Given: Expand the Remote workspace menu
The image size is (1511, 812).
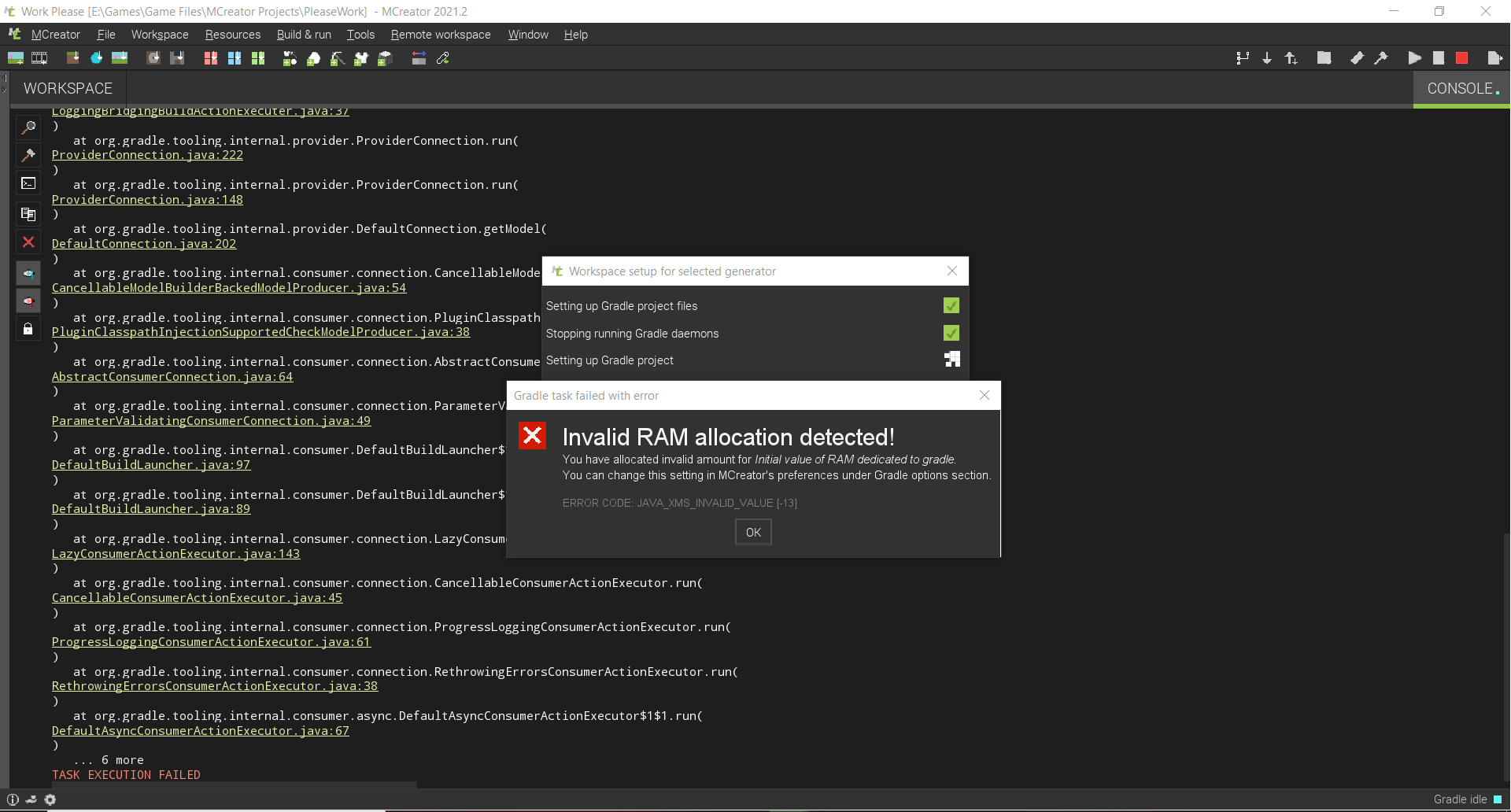Looking at the screenshot, I should click(440, 35).
